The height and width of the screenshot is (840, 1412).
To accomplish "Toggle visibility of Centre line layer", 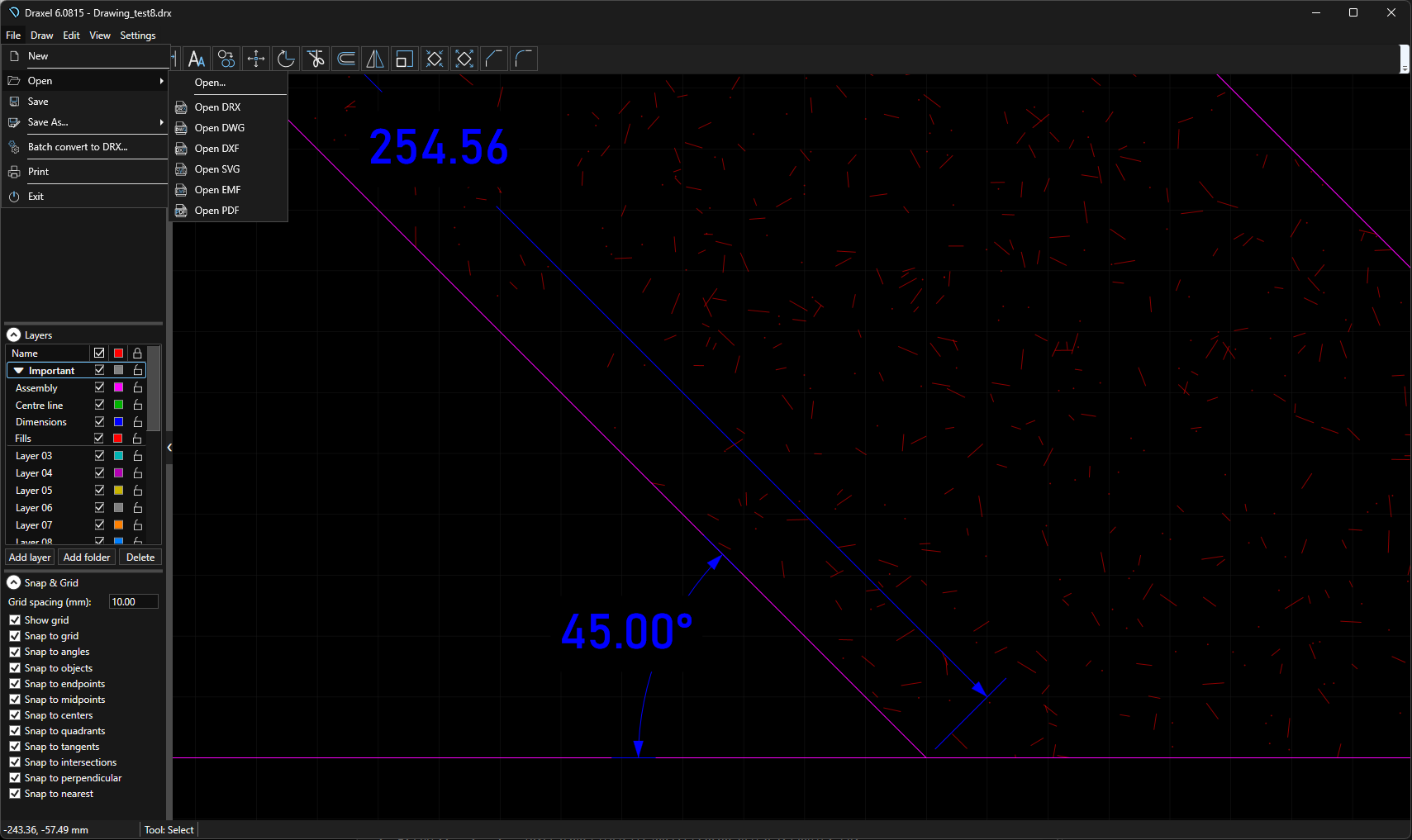I will [x=99, y=405].
